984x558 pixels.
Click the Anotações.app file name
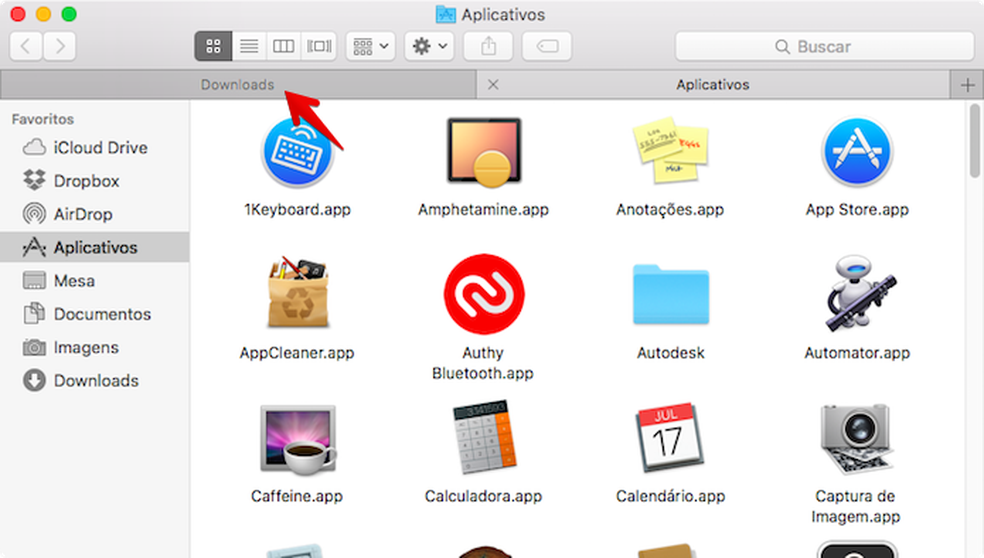point(670,210)
